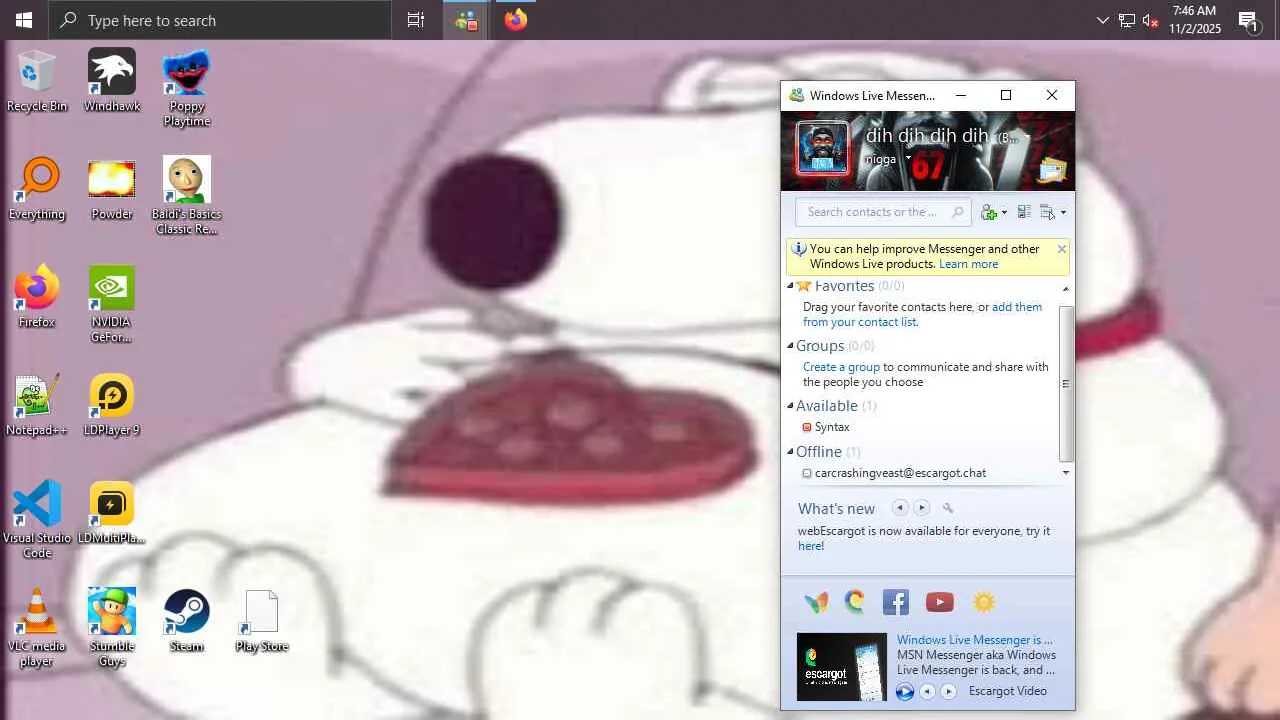The width and height of the screenshot is (1280, 720).
Task: Click the Learn more link
Action: coord(968,264)
